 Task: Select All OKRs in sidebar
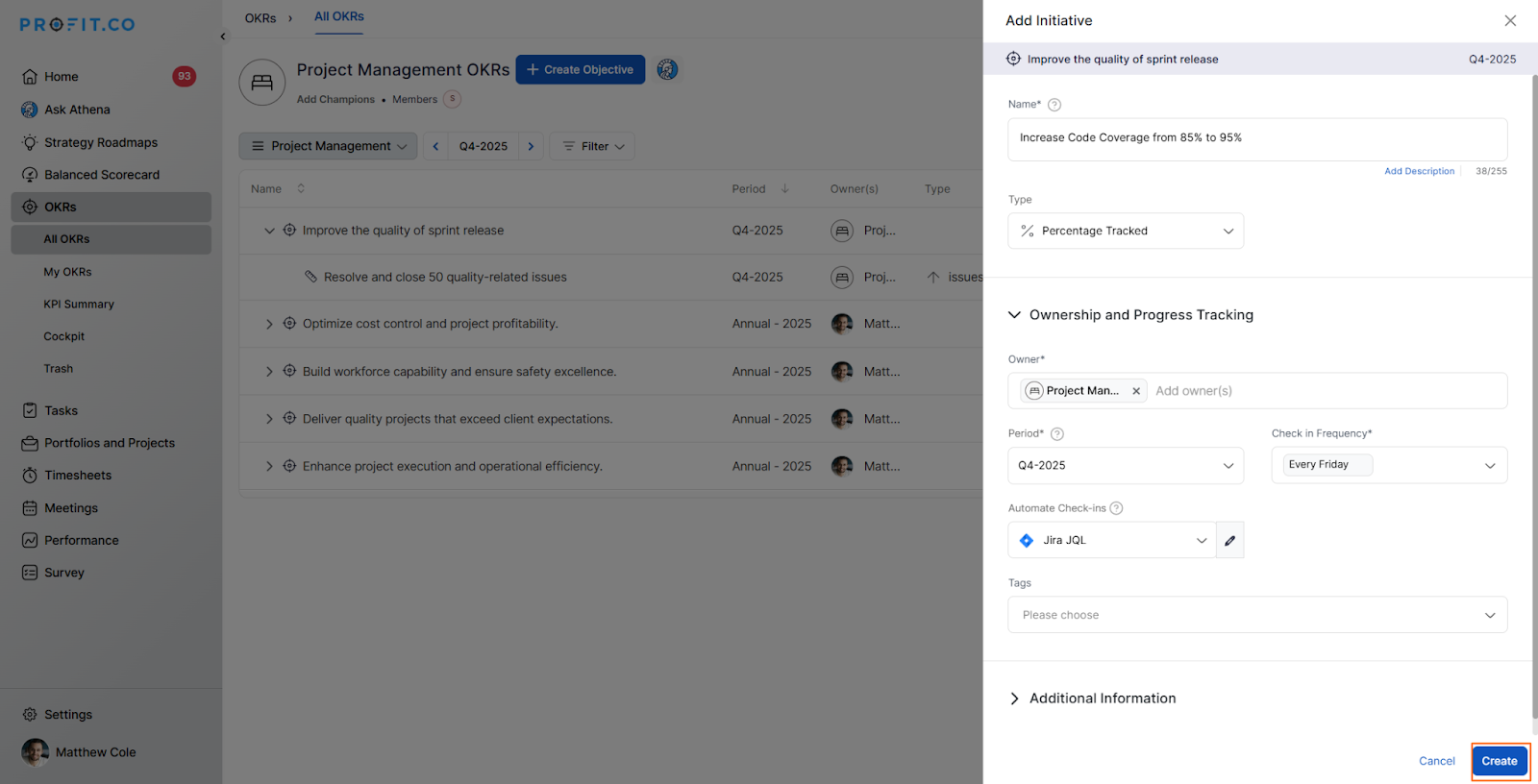pyautogui.click(x=111, y=239)
